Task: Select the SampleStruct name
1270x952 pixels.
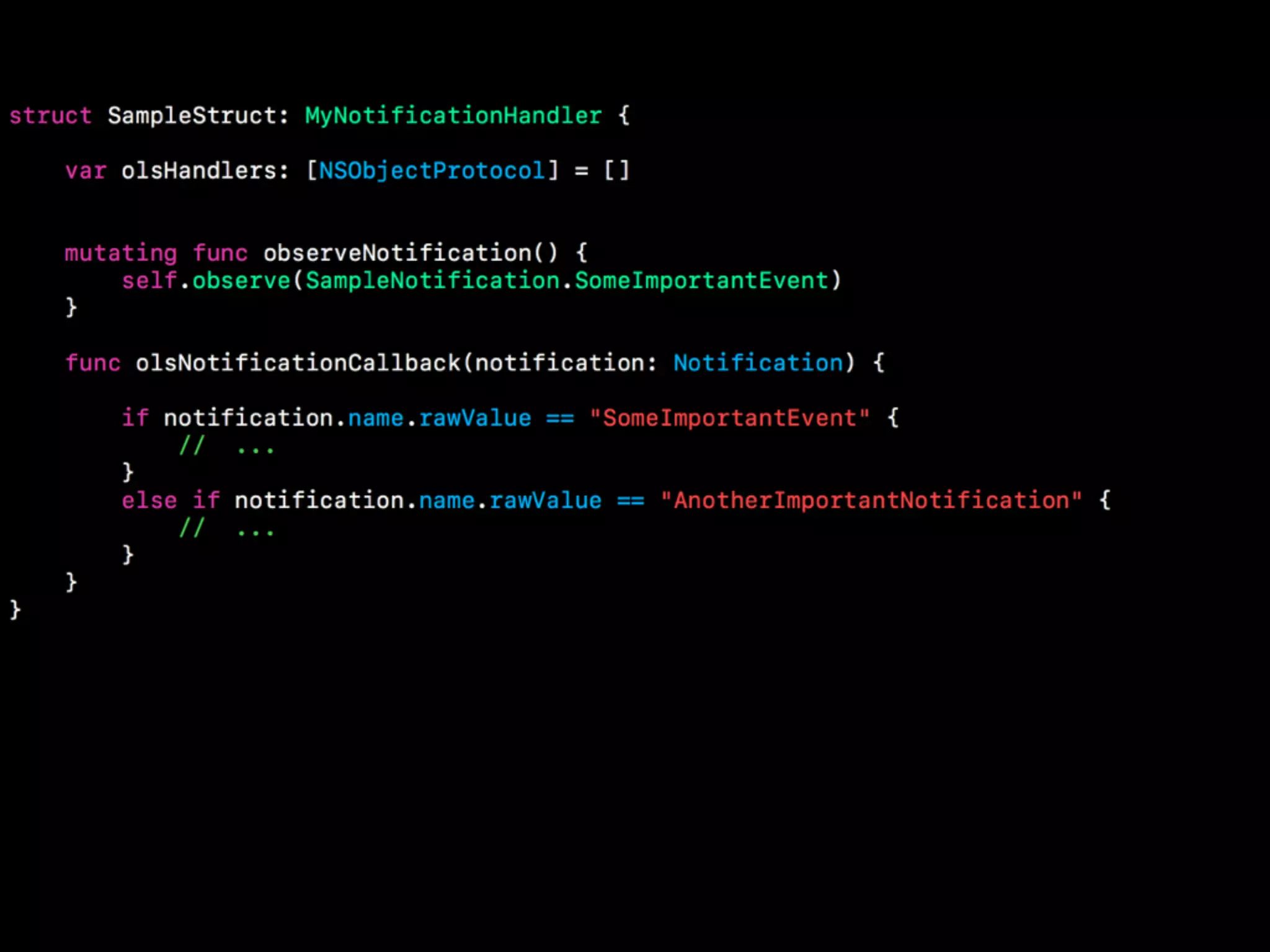Action: 192,116
